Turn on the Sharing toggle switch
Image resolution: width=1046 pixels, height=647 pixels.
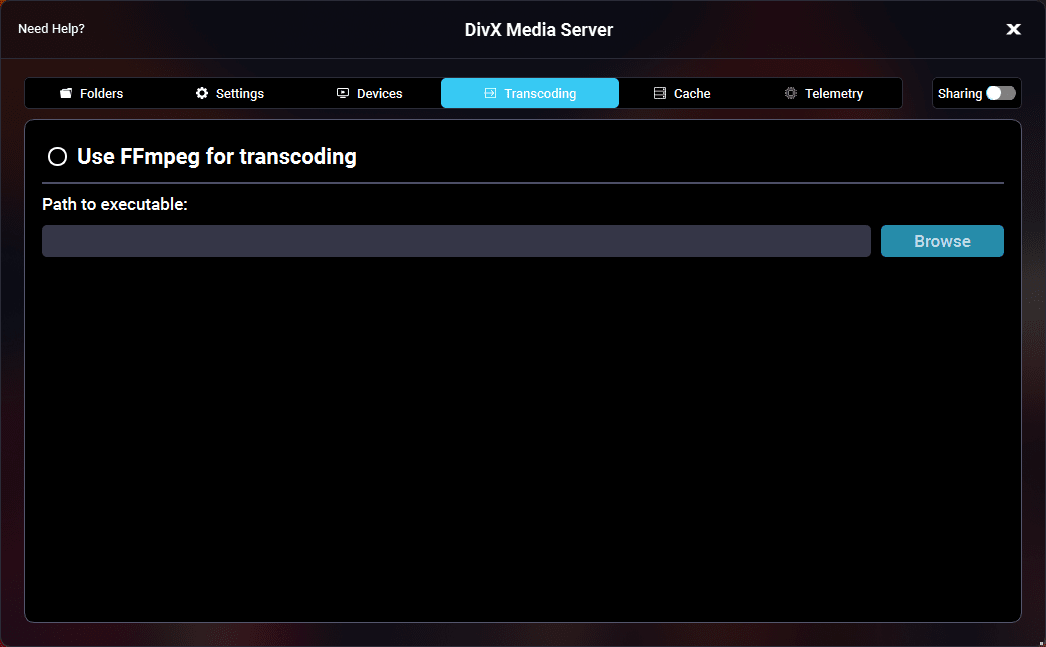pyautogui.click(x=1000, y=93)
